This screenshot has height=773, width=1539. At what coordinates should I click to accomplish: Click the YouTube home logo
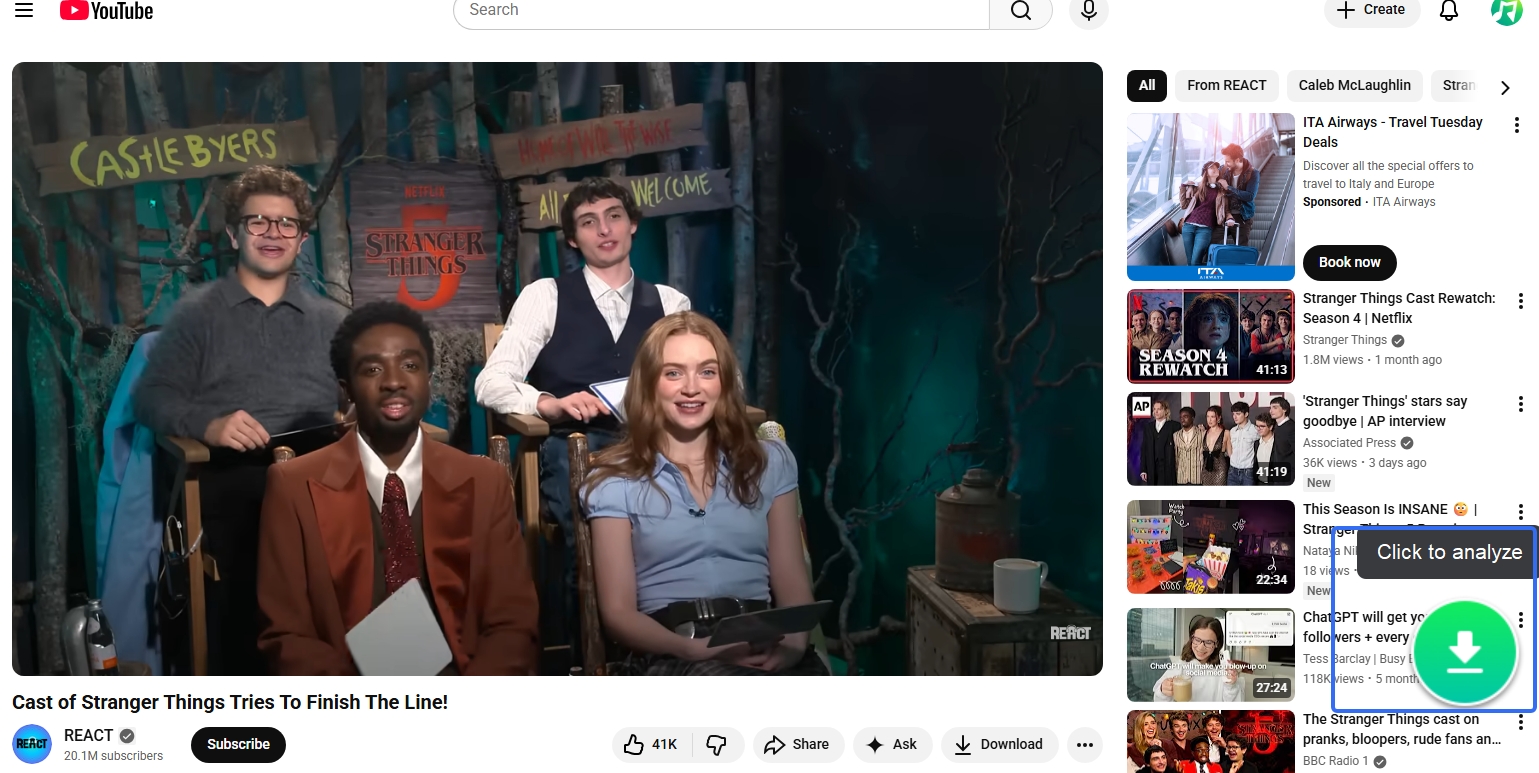(x=106, y=10)
